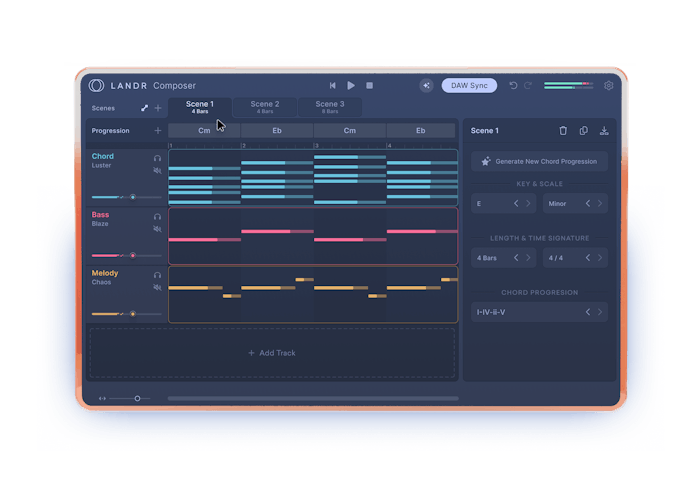Select previous key with left arrow beside E

pos(516,204)
